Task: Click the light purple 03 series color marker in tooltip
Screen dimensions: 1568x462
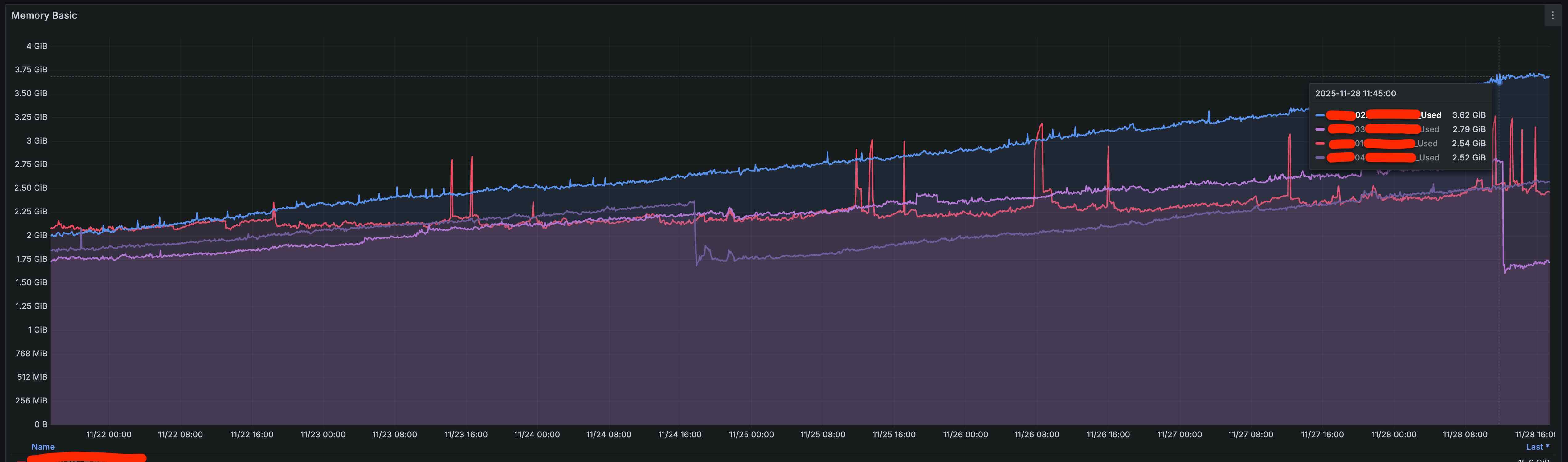Action: point(1320,129)
